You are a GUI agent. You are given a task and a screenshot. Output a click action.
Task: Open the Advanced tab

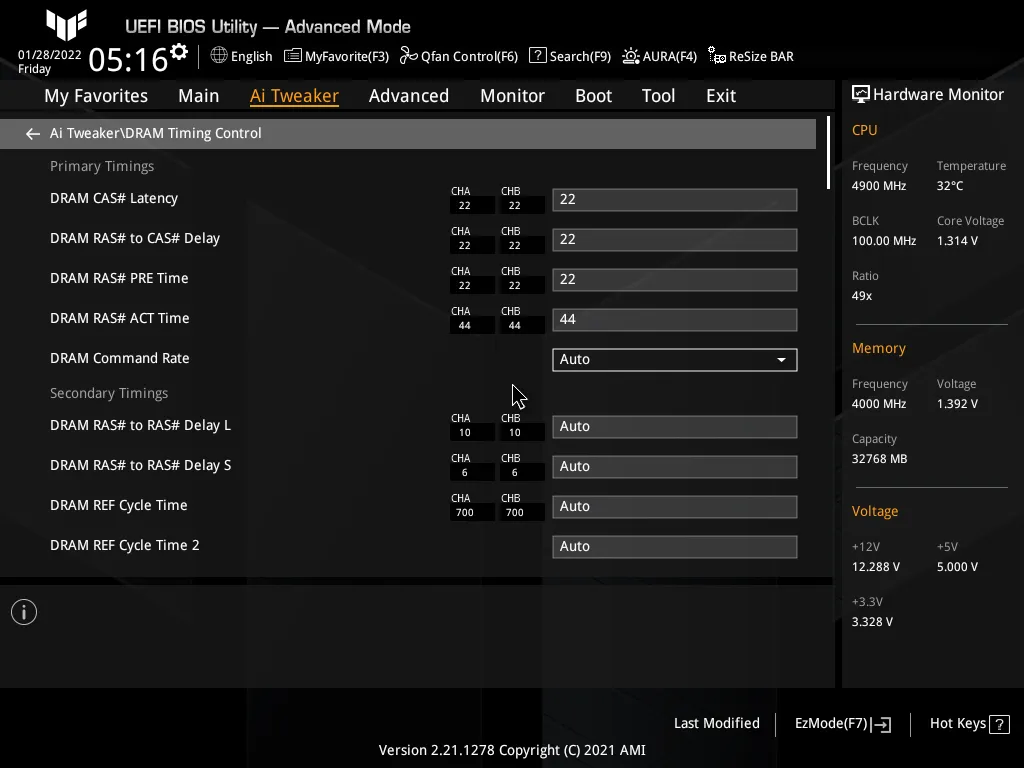coord(409,96)
